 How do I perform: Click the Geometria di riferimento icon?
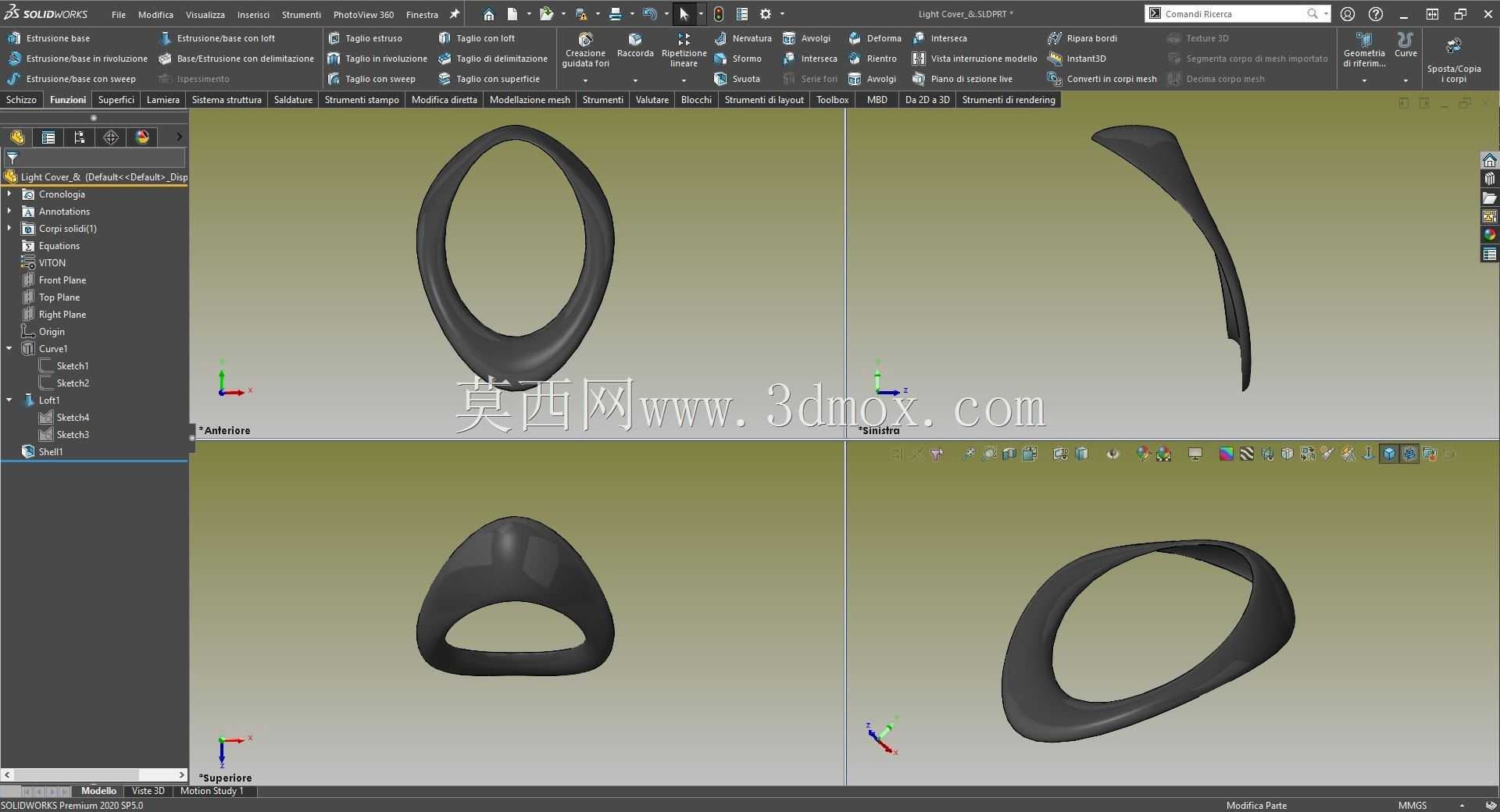1364,51
